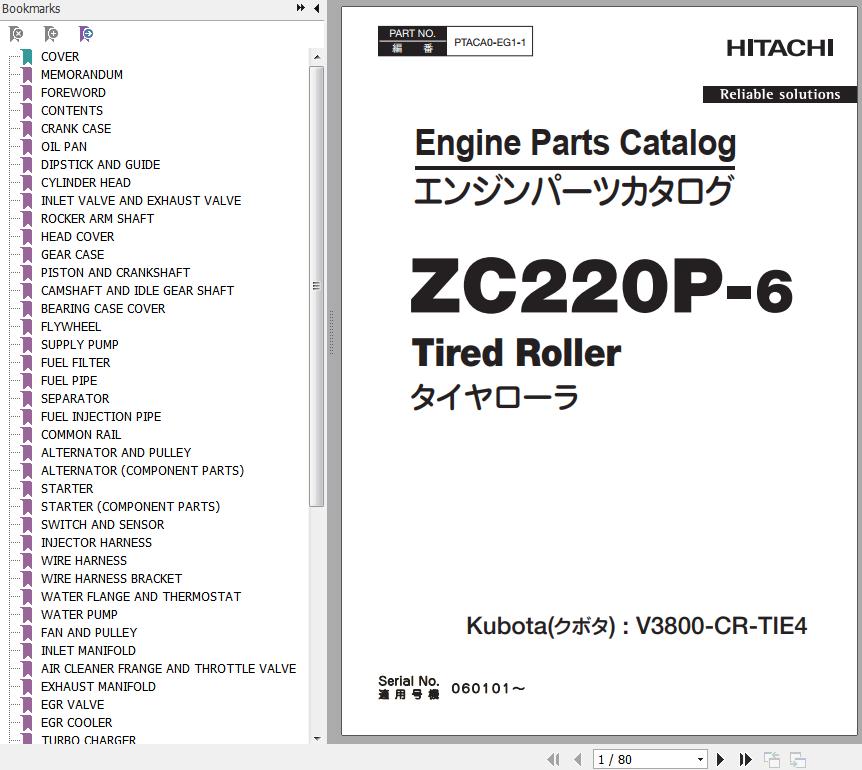Select CAMSHAFT AND IDLE GEAR SHAFT bookmark
Image resolution: width=862 pixels, height=770 pixels.
point(137,291)
